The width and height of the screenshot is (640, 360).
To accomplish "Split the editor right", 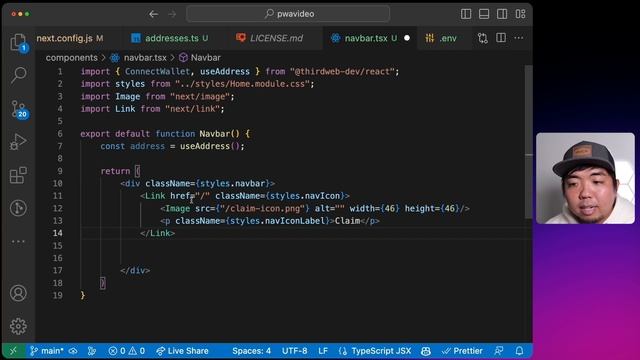I will [501, 38].
